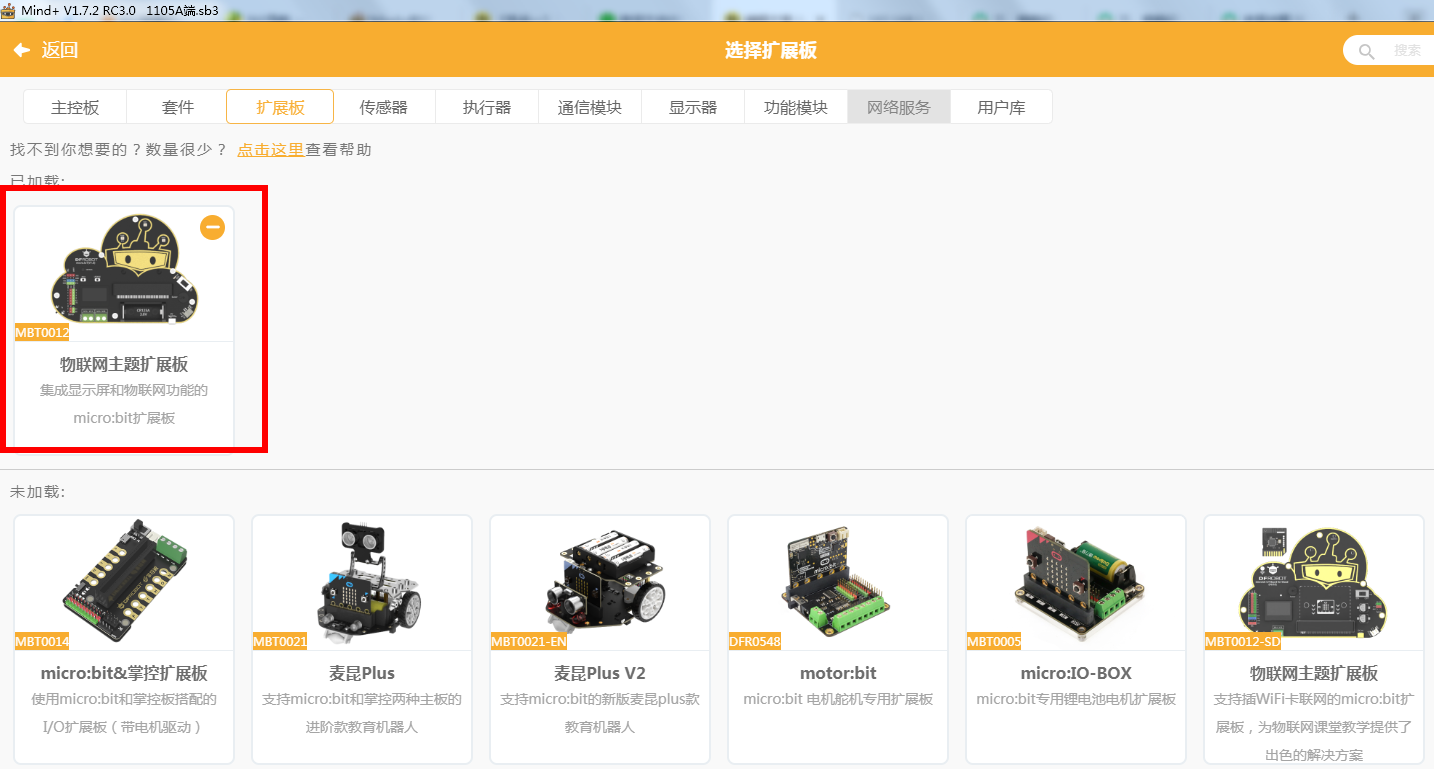This screenshot has height=769, width=1434.
Task: Click the DFR0548 code label
Action: 755,641
